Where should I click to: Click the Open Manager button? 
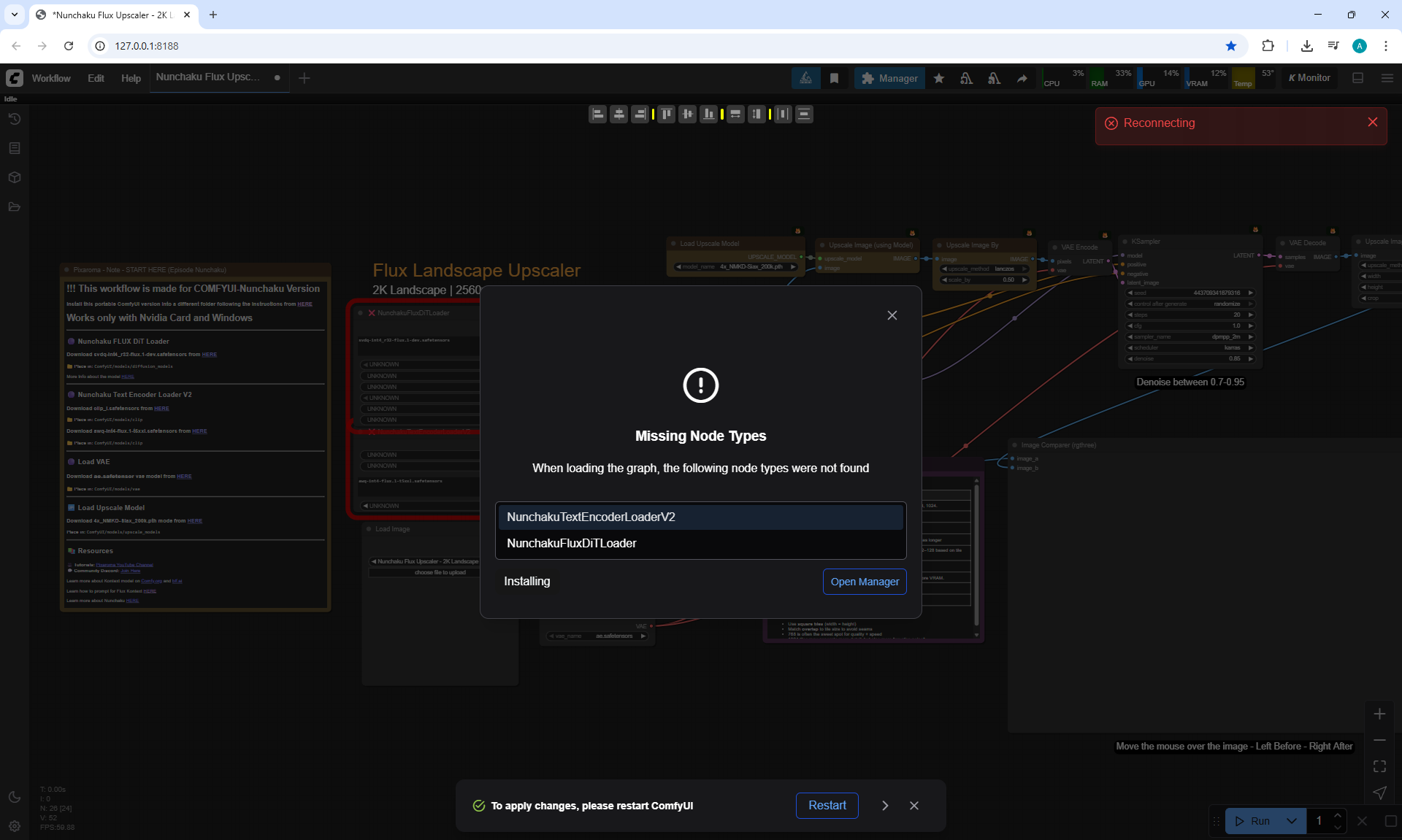[865, 582]
